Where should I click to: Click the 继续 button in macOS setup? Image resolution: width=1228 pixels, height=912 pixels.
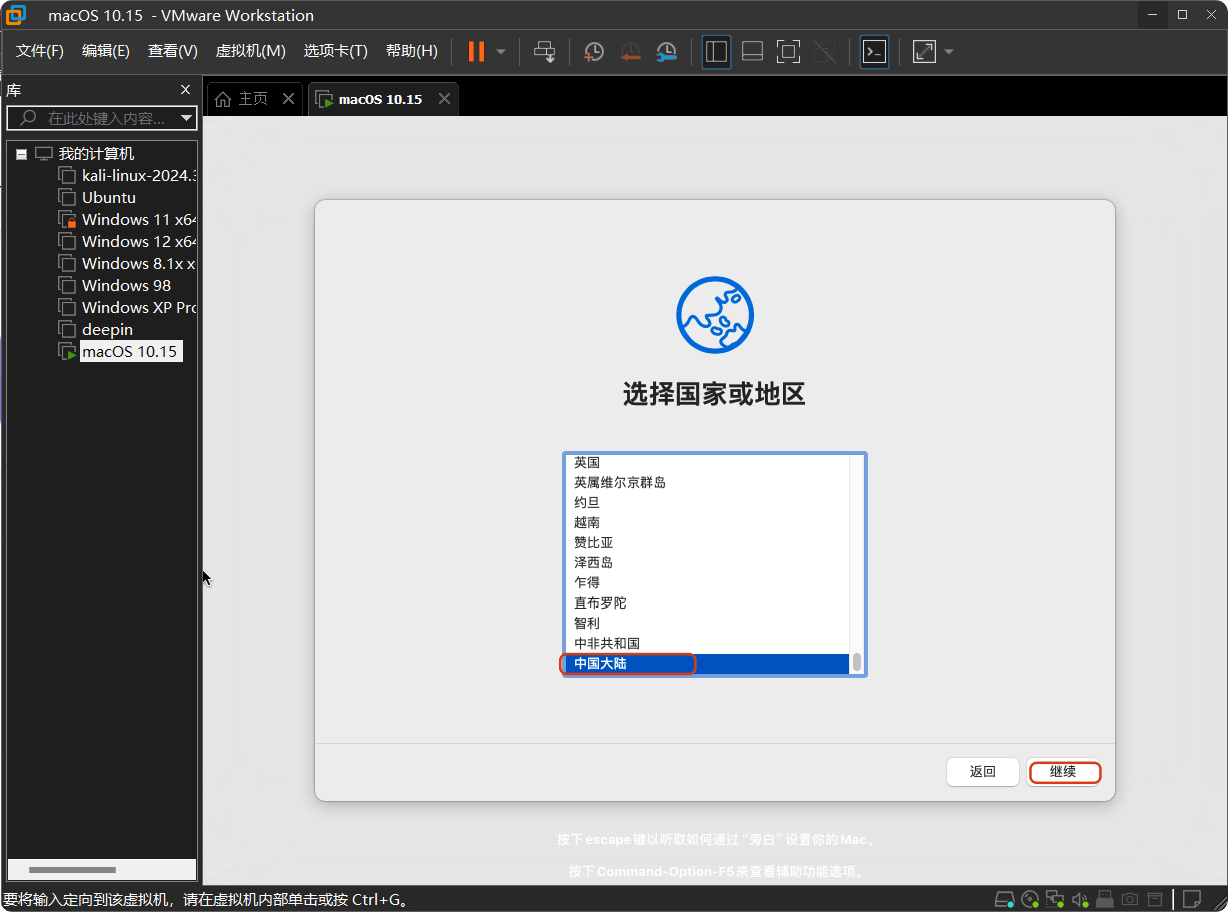[x=1064, y=772]
